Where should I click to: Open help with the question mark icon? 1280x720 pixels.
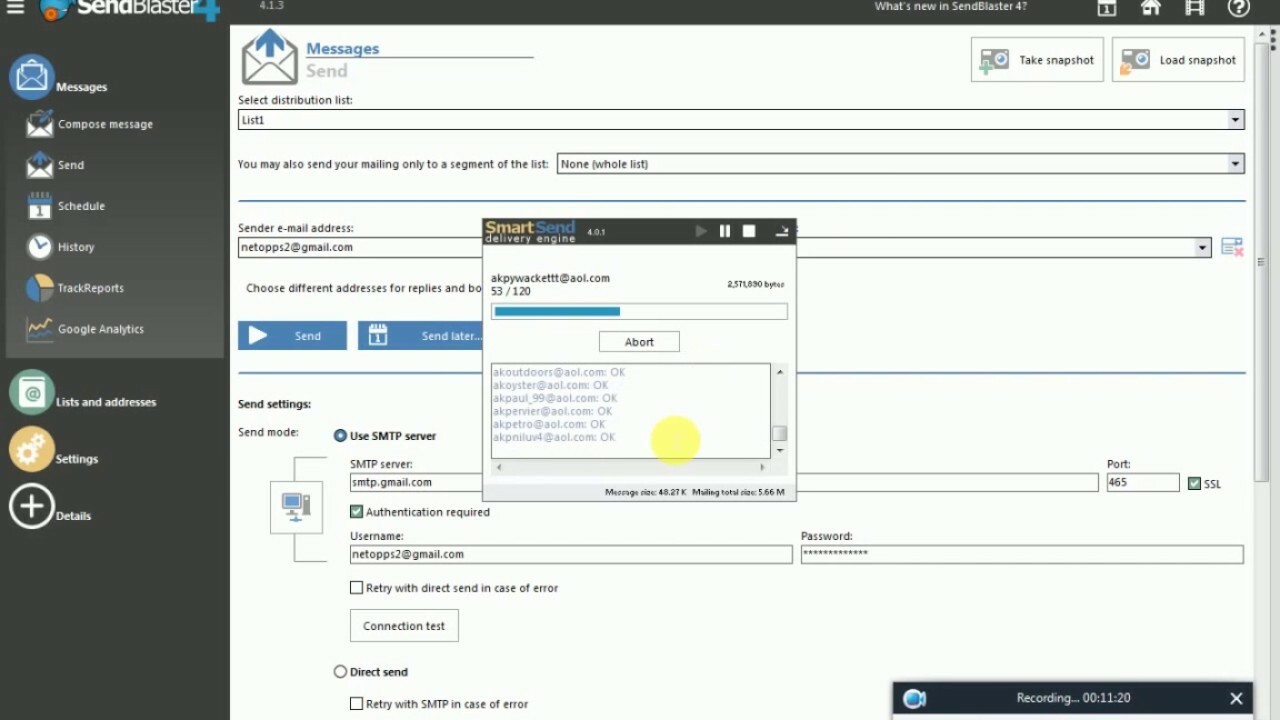(x=1238, y=8)
